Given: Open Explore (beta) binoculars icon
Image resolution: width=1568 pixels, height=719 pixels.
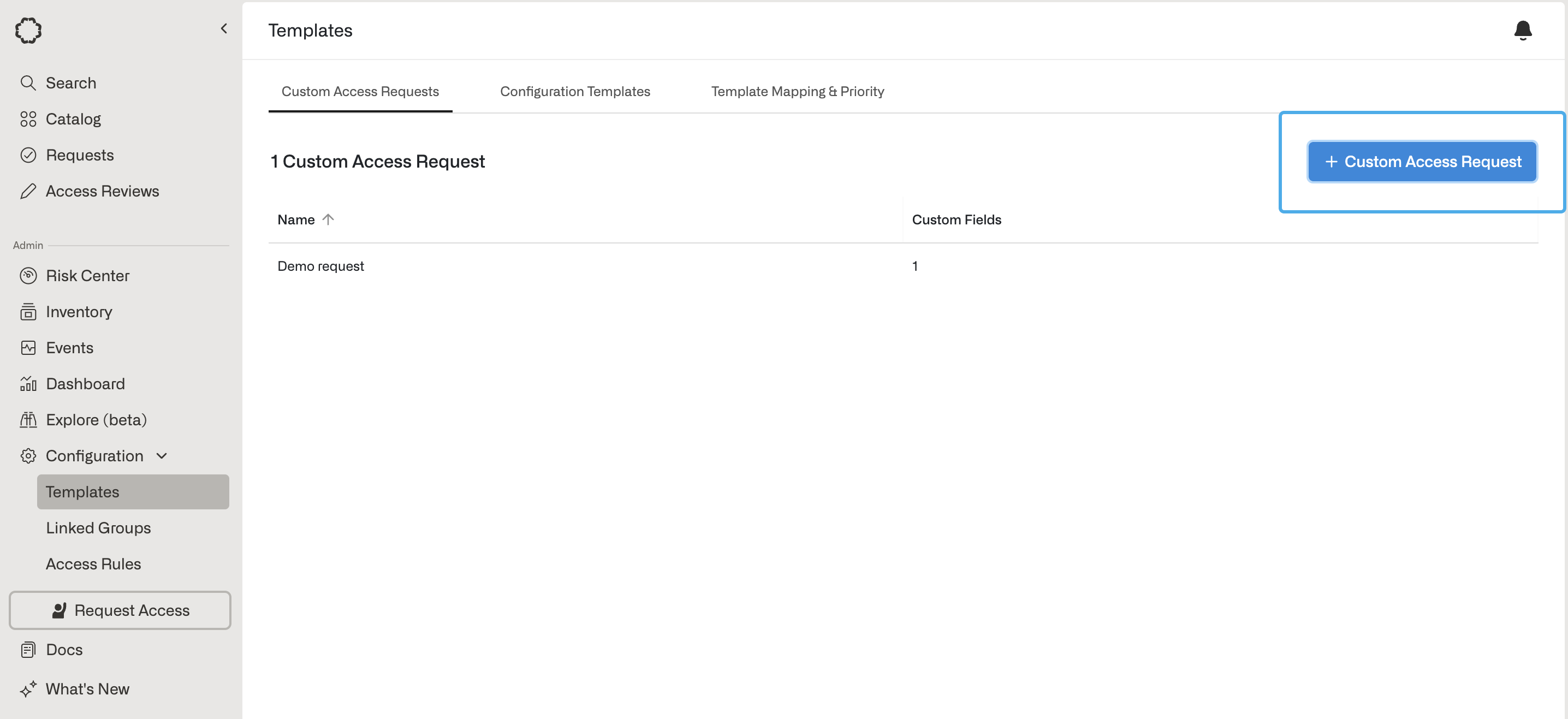Looking at the screenshot, I should [x=28, y=420].
